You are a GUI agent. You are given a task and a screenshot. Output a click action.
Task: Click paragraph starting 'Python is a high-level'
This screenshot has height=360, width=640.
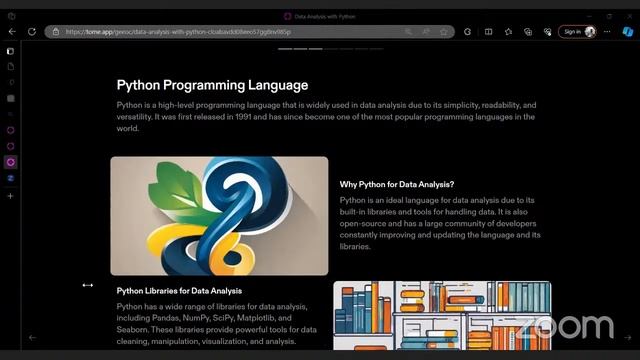pyautogui.click(x=326, y=117)
